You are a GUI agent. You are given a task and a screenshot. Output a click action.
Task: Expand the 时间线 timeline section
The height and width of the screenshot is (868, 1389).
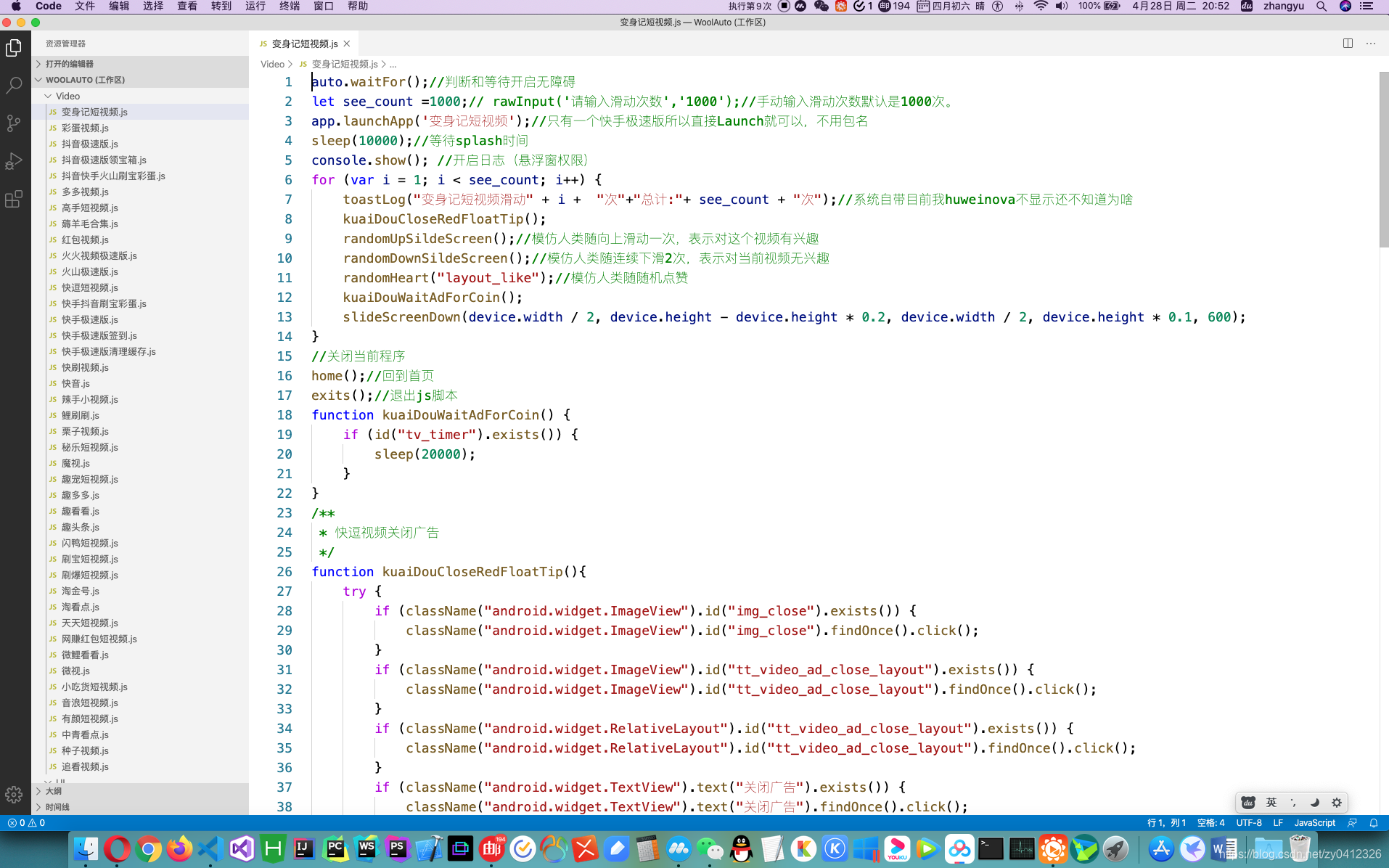(x=140, y=807)
